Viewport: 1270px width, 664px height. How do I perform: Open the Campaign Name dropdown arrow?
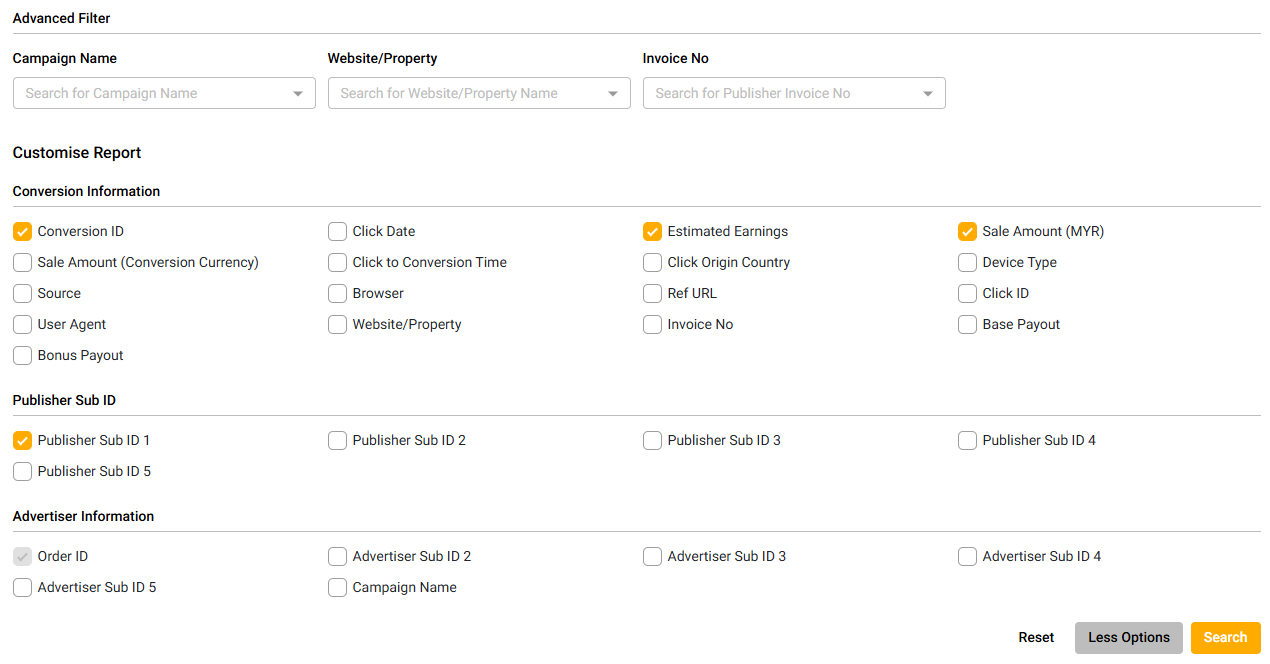click(298, 94)
